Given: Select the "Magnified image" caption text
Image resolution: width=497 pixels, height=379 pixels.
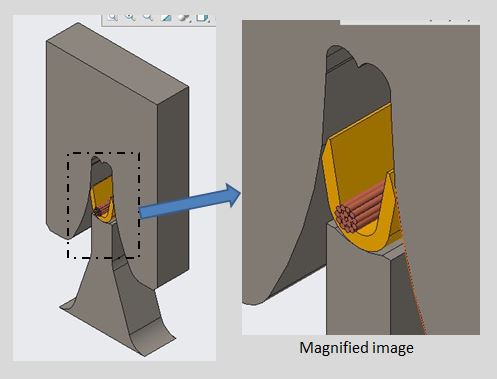Looking at the screenshot, I should 356,348.
